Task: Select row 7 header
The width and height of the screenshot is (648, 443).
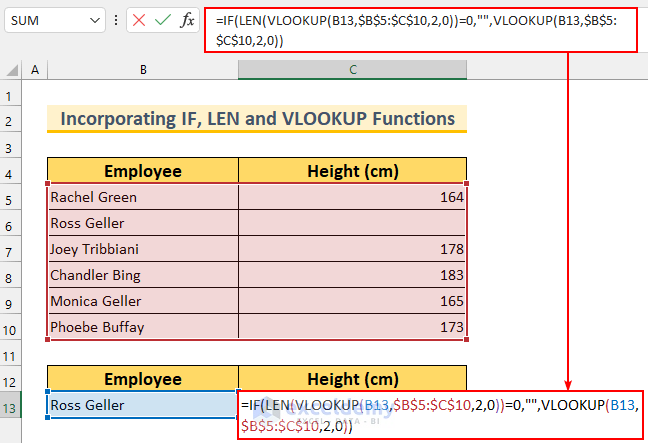Action: [x=10, y=249]
